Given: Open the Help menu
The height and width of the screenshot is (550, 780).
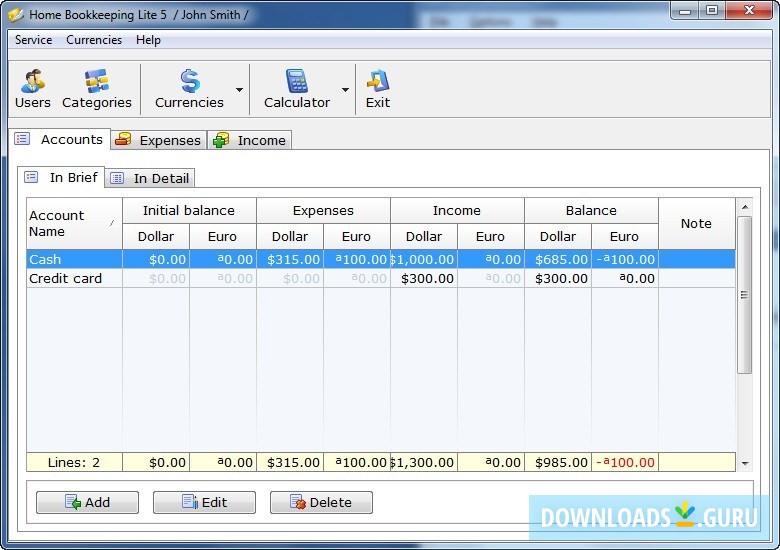Looking at the screenshot, I should [x=148, y=40].
